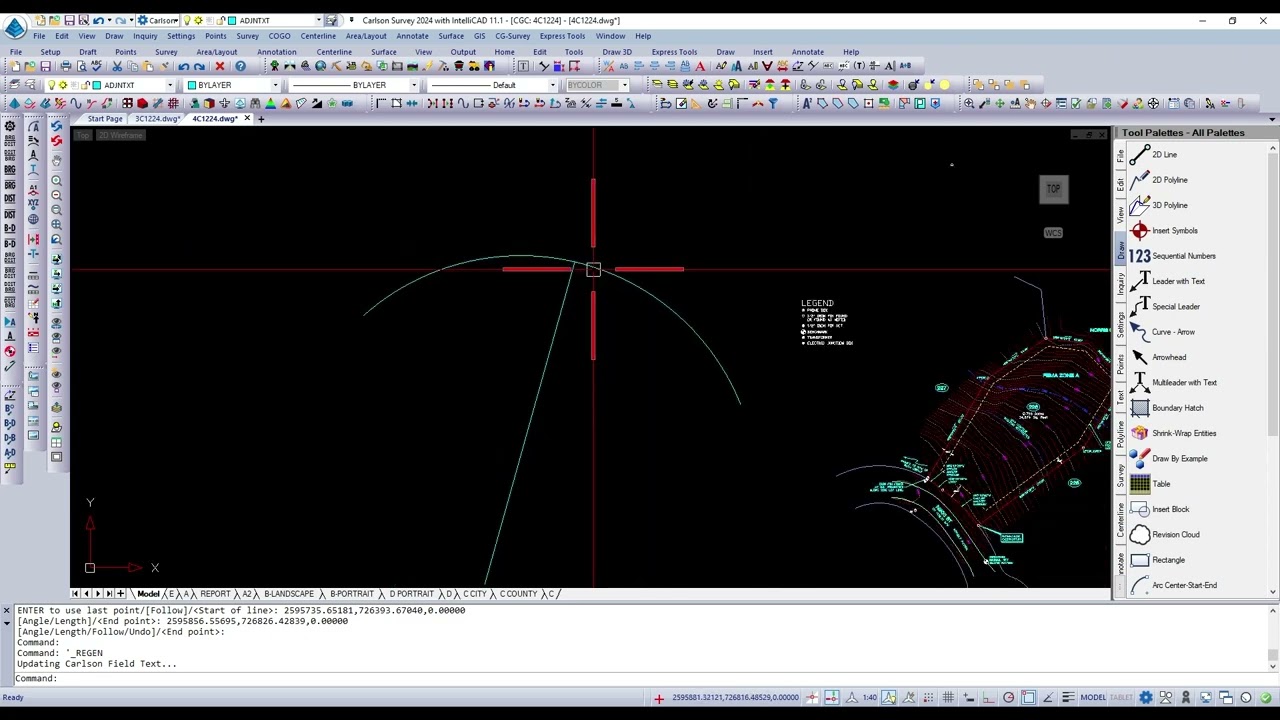Select the Arrowhead palette tool
This screenshot has width=1280, height=720.
(1168, 357)
